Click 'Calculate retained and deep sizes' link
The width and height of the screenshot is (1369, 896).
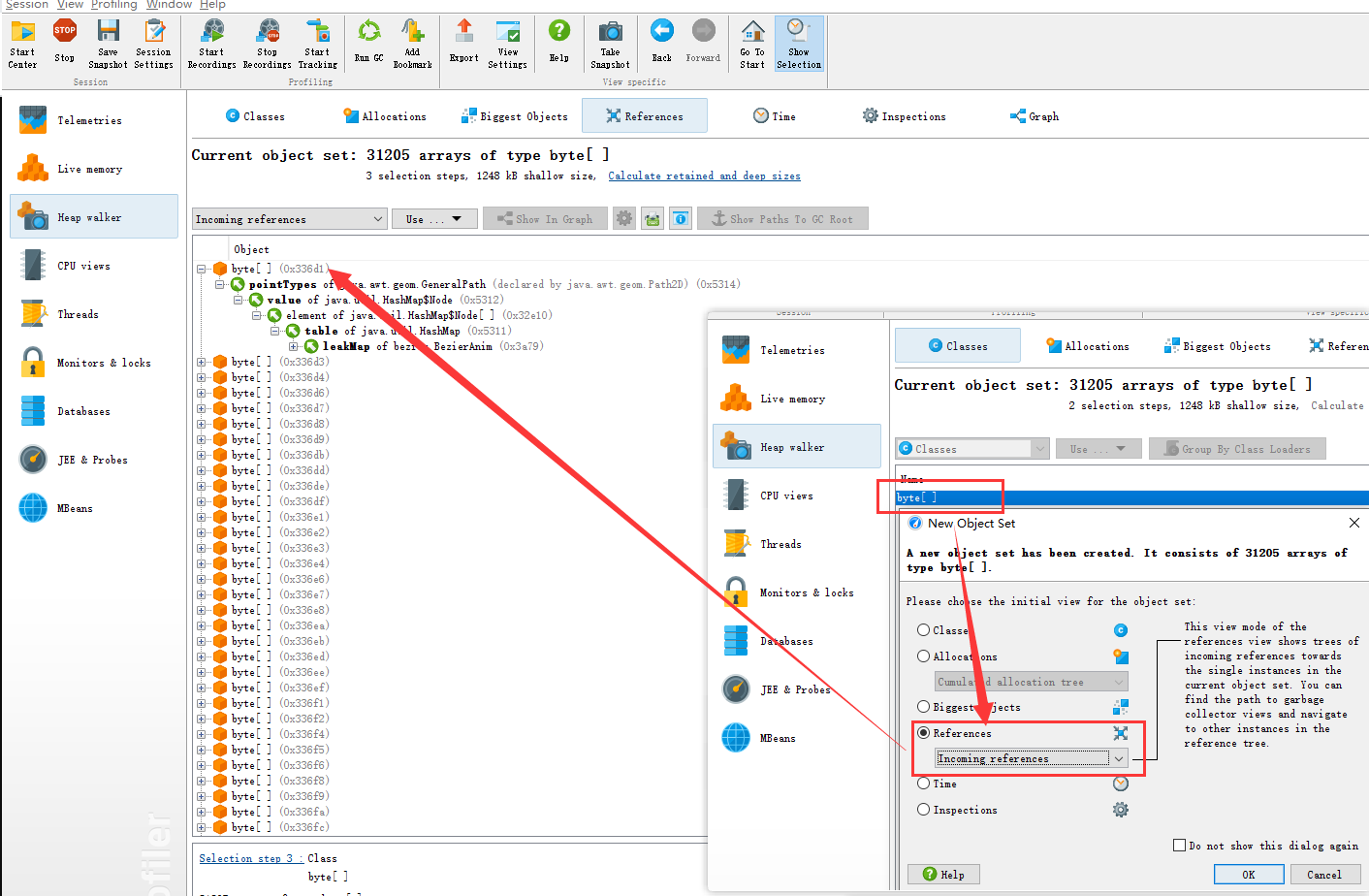pyautogui.click(x=704, y=176)
